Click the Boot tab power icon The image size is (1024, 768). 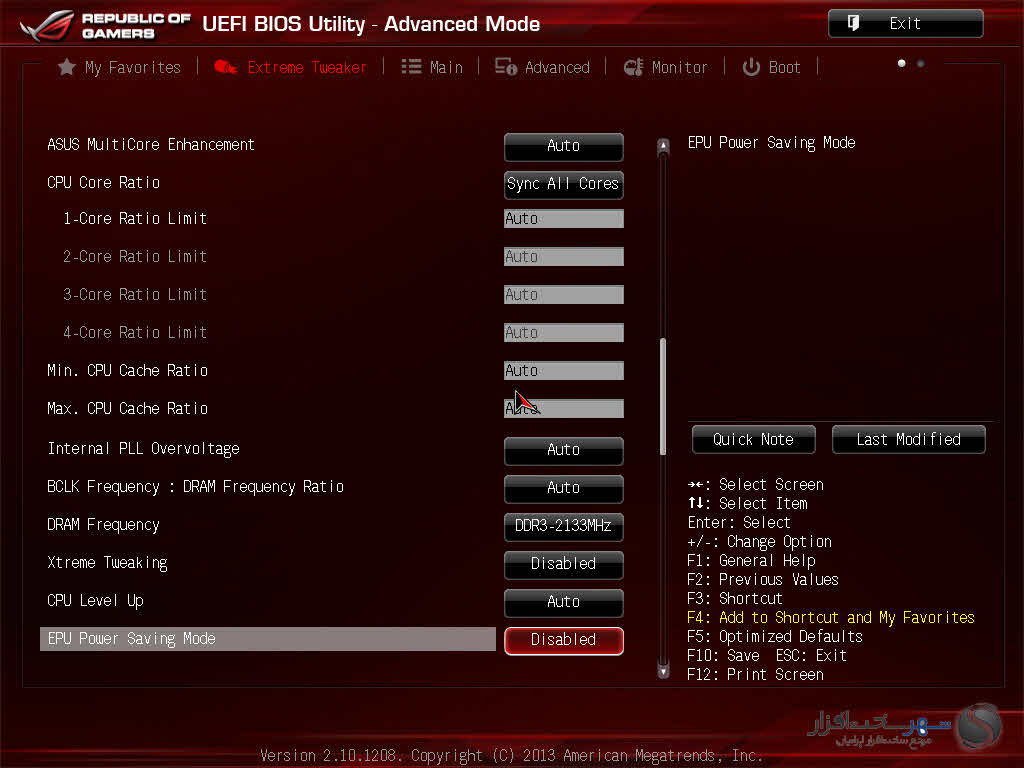(x=751, y=67)
